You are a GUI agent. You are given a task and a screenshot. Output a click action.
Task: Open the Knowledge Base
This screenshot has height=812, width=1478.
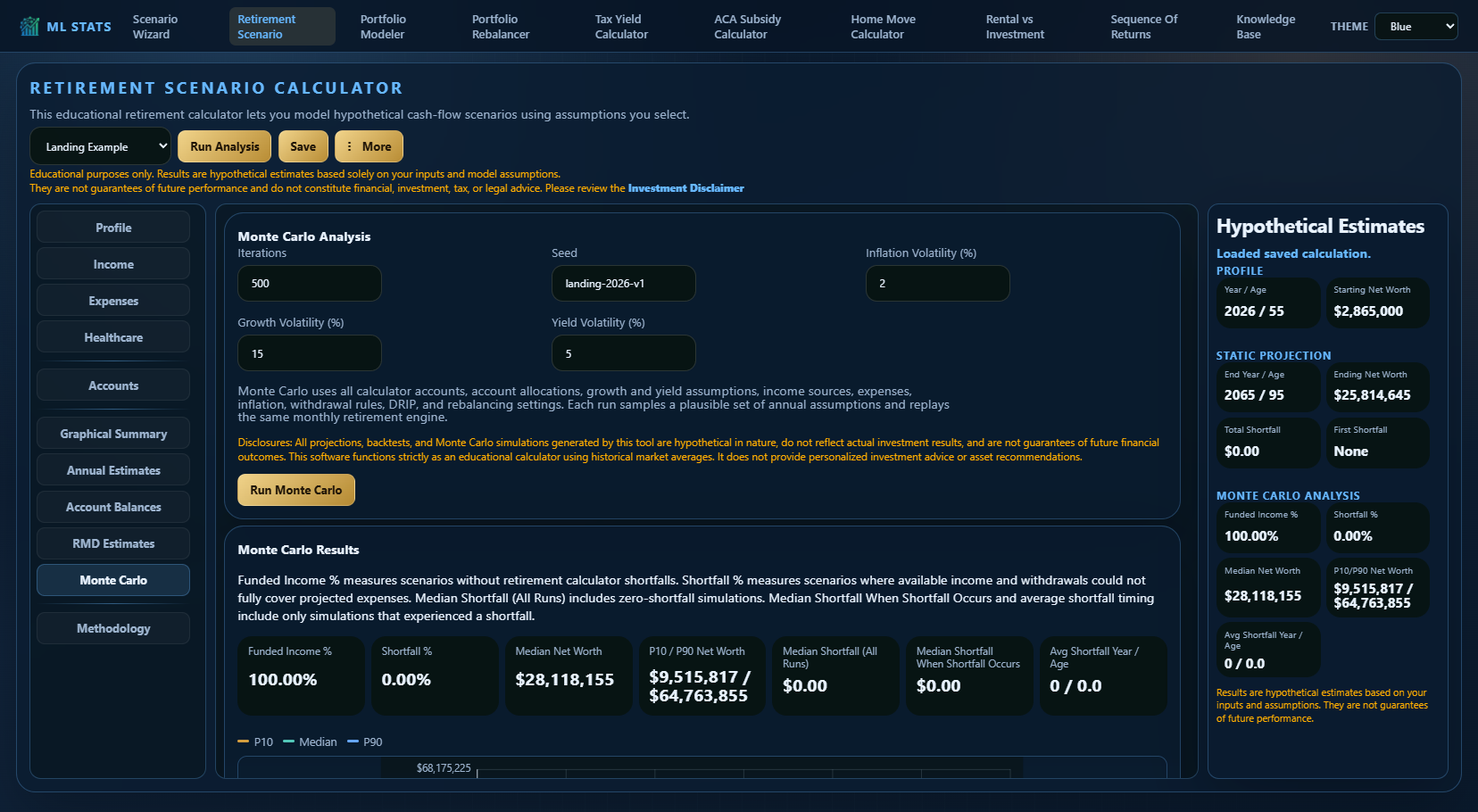pyautogui.click(x=1266, y=27)
